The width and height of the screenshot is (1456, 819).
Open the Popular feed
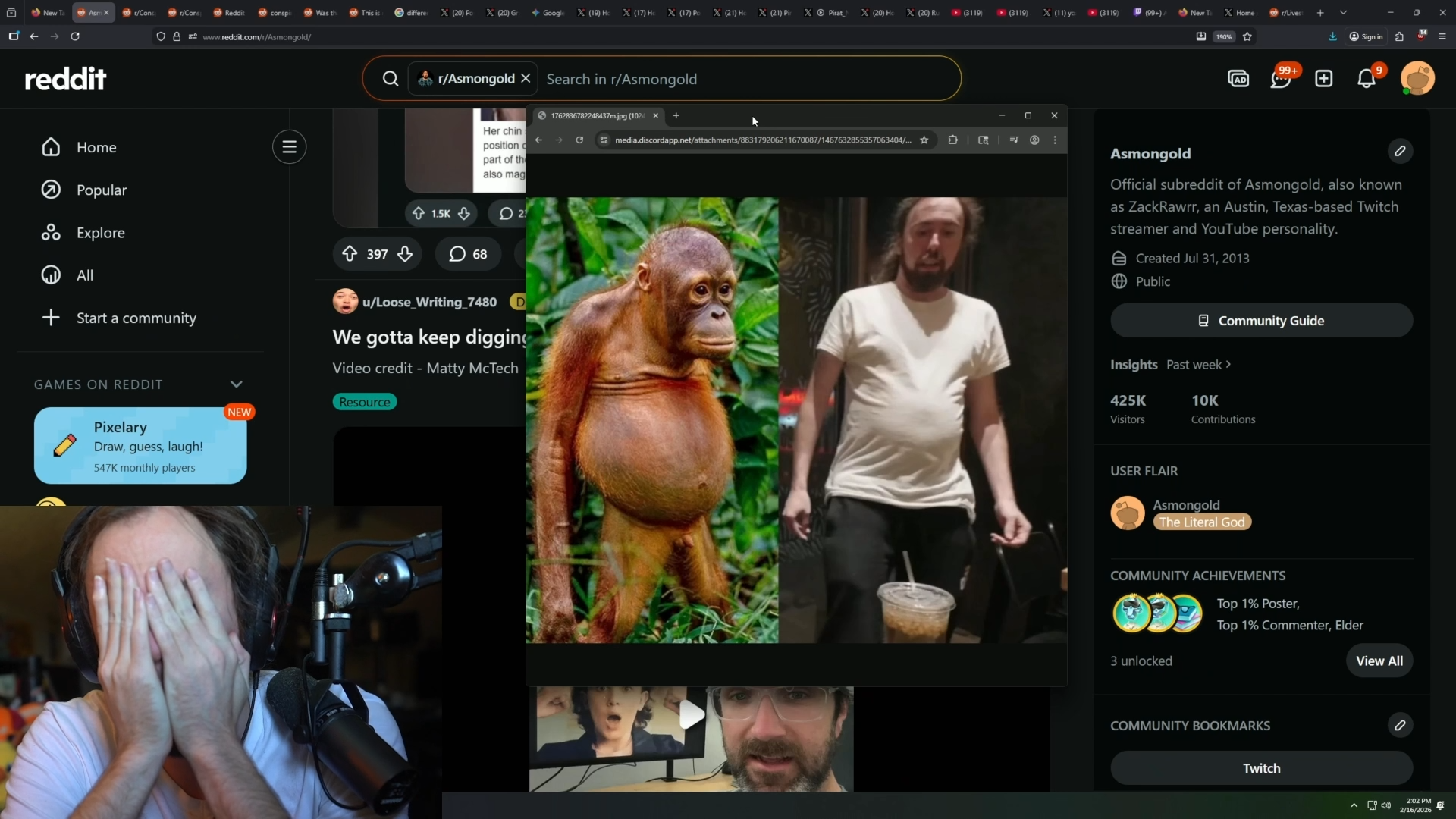pyautogui.click(x=101, y=190)
